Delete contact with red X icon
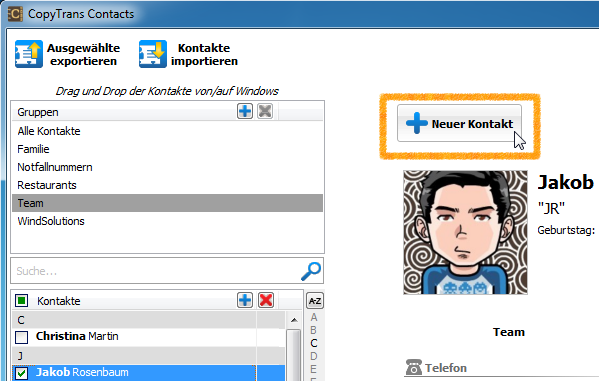This screenshot has height=381, width=599. [x=266, y=300]
